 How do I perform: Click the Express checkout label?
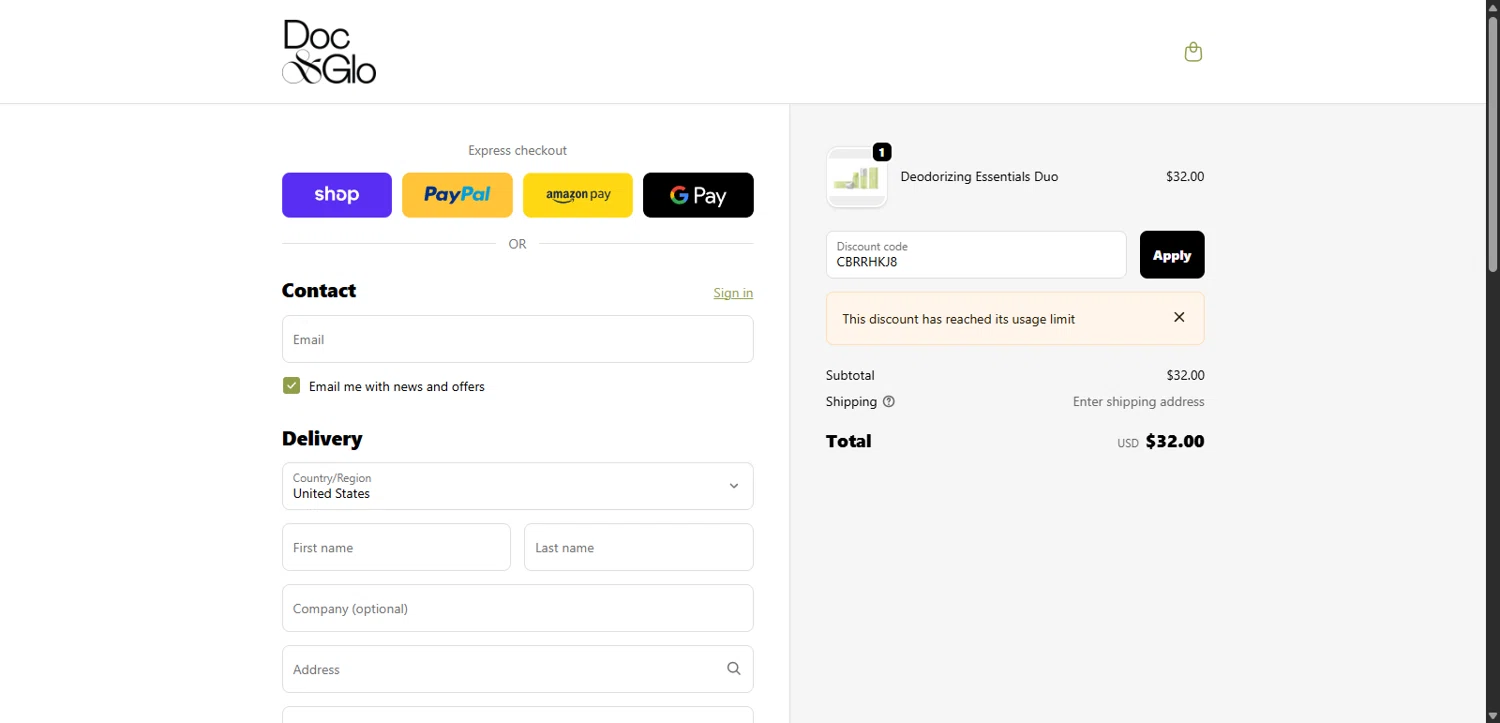tap(518, 151)
